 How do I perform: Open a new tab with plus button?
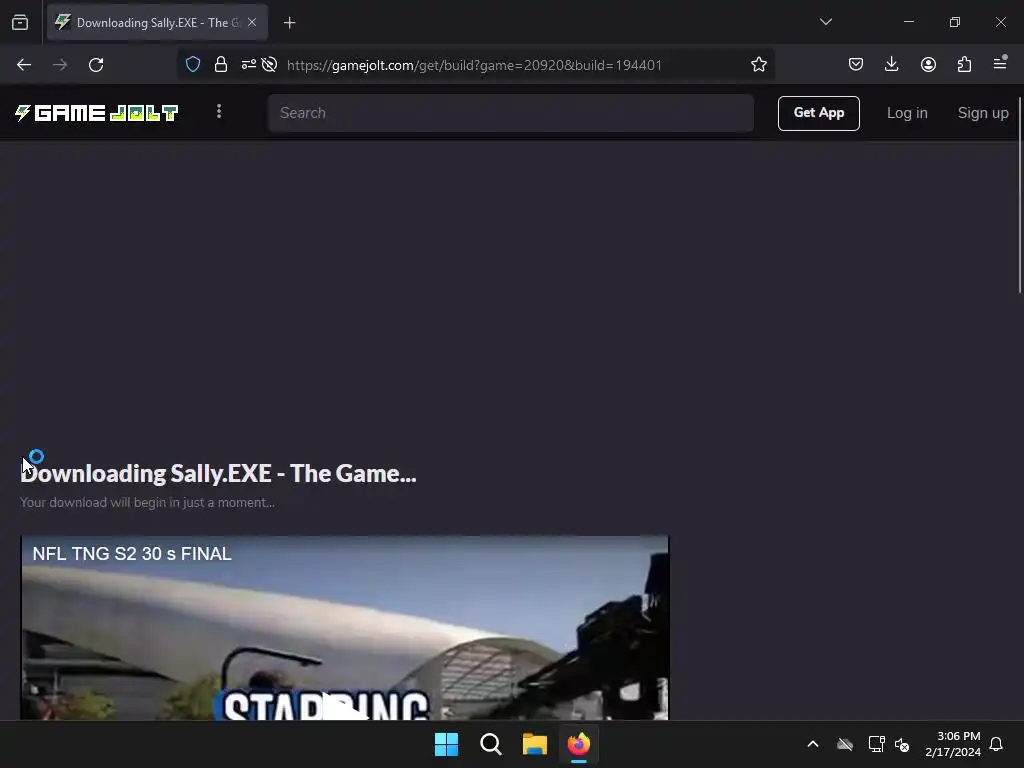click(x=289, y=23)
